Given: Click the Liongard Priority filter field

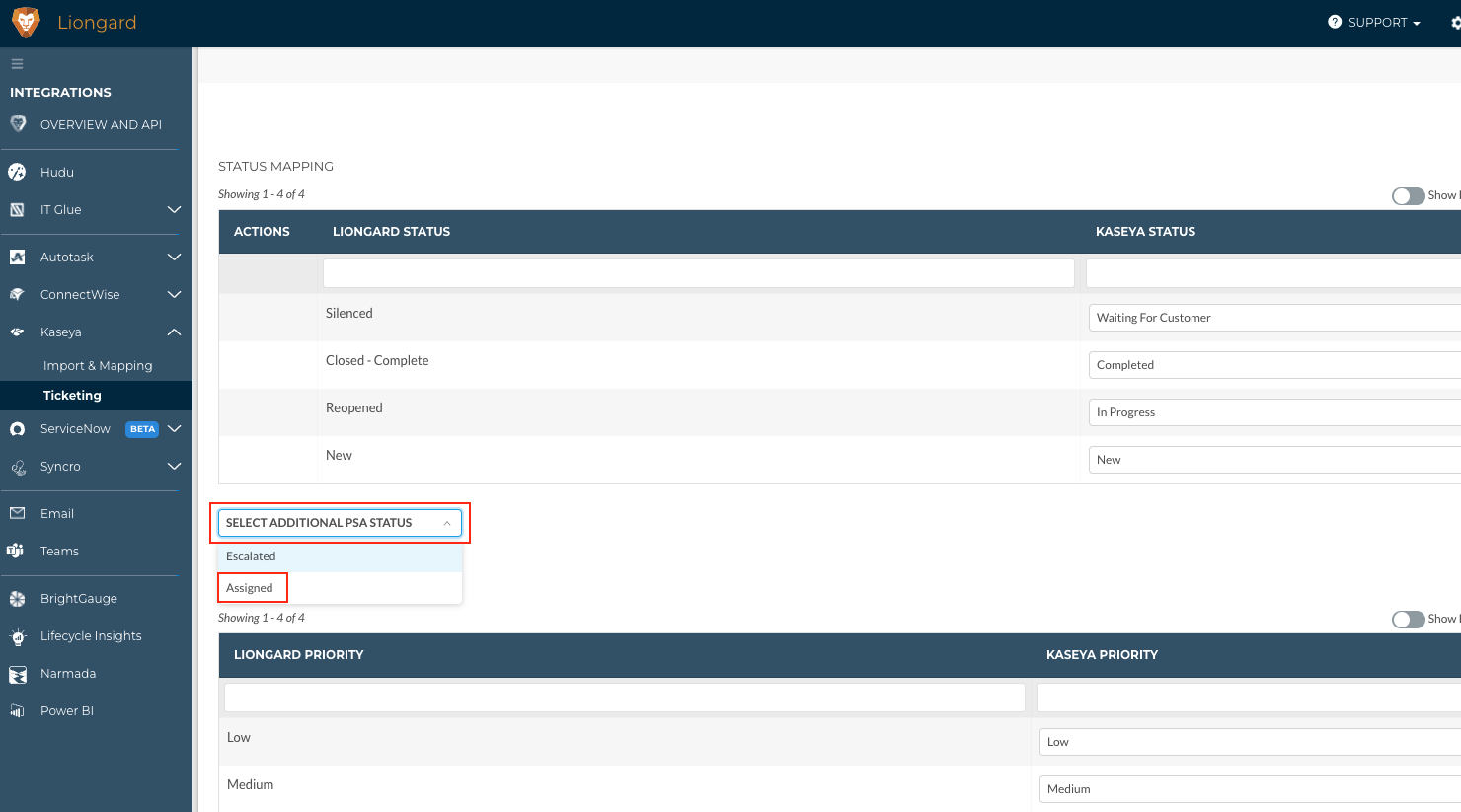Looking at the screenshot, I should 625,697.
